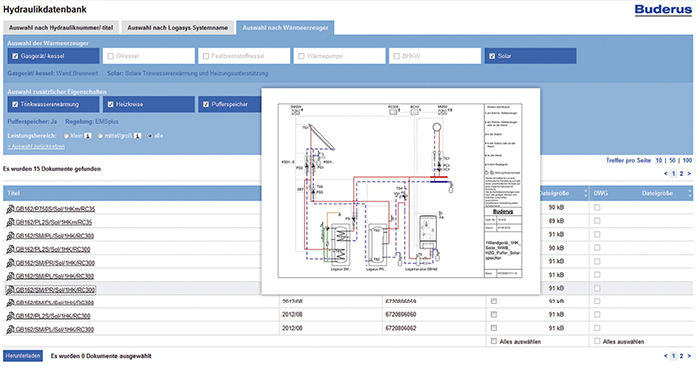
Task: Click the hydraulic schematic preview image
Action: click(x=401, y=191)
